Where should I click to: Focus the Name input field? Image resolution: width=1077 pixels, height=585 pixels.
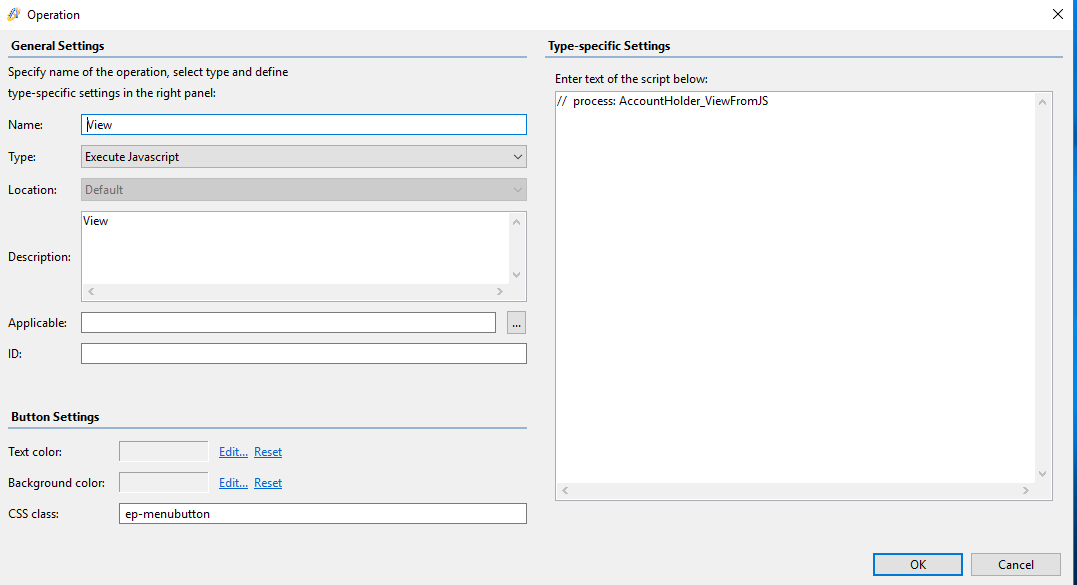pos(304,124)
